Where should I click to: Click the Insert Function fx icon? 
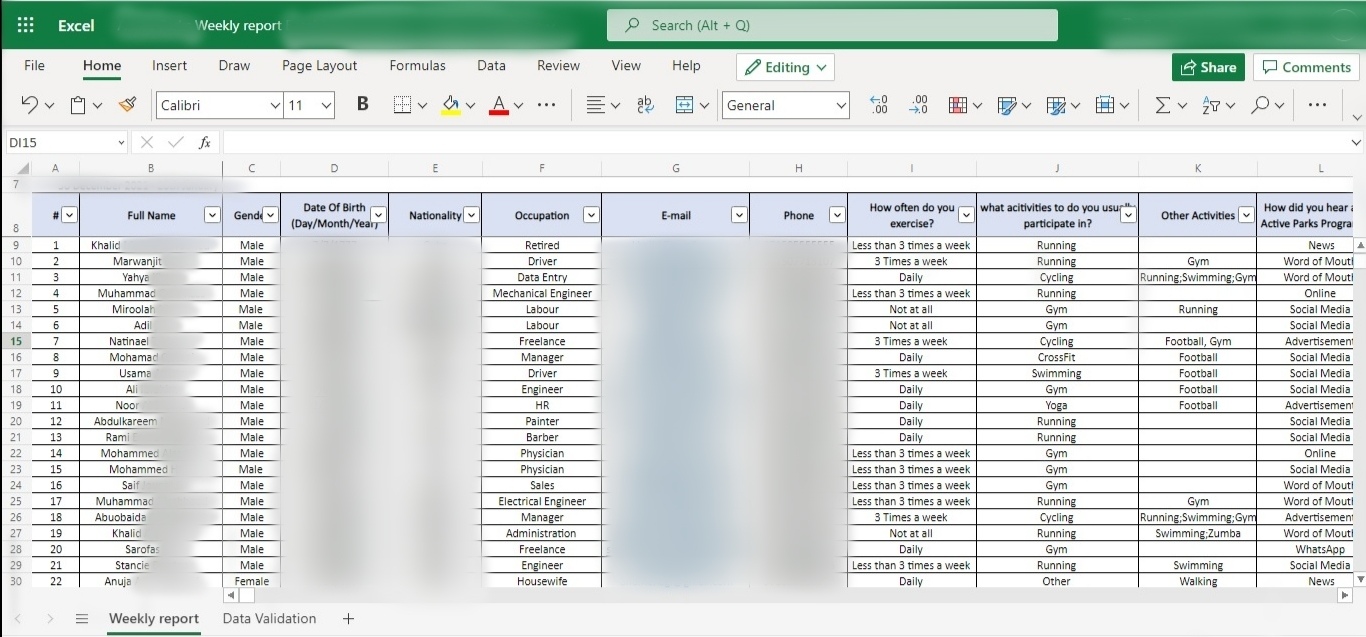click(x=205, y=143)
